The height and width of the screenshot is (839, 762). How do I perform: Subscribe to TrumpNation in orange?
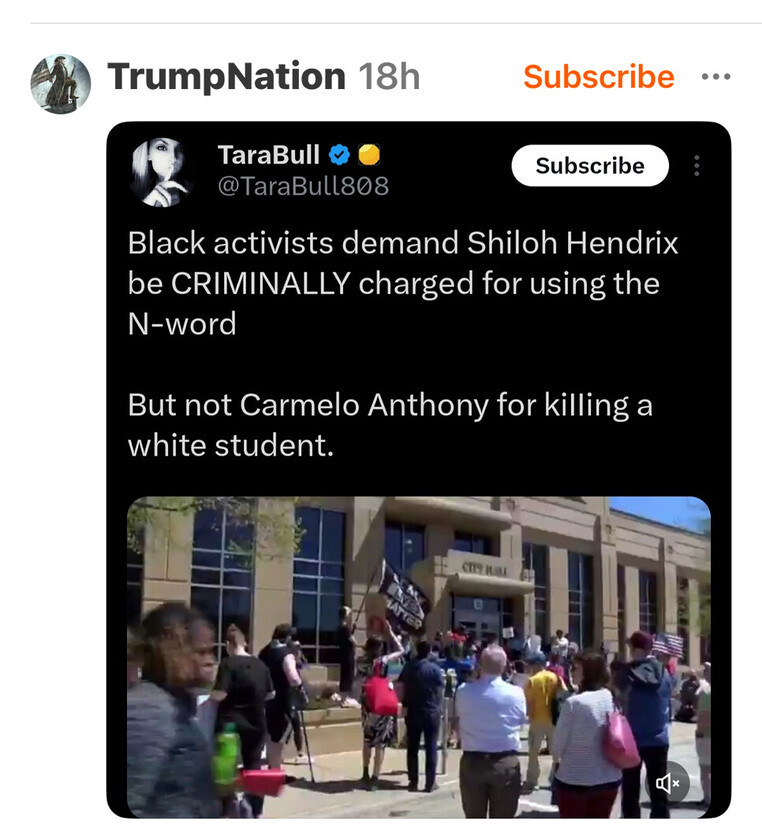click(599, 77)
